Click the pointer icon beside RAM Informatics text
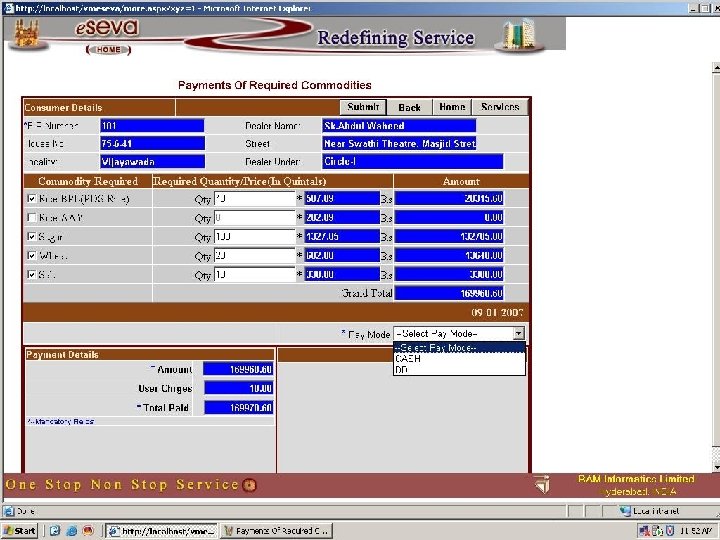Viewport: 720px width, 540px height. click(541, 485)
